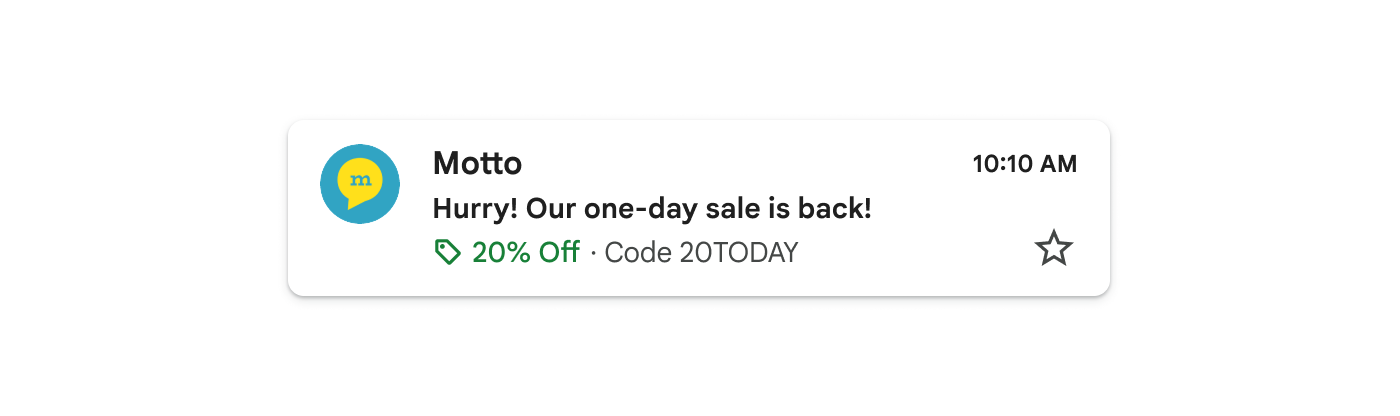
Task: Select the Code 20TODAY text
Action: tap(701, 252)
